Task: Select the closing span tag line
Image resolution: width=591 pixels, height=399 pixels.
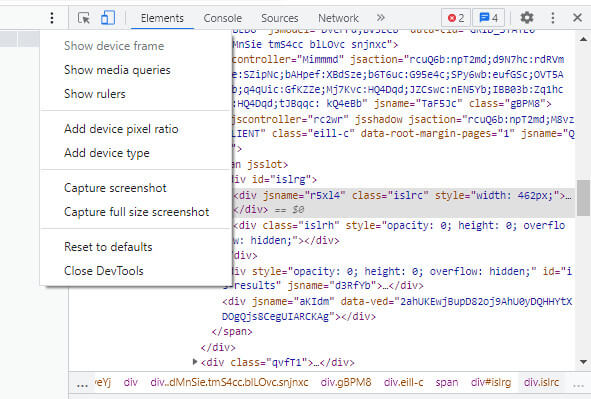Action: click(x=231, y=332)
